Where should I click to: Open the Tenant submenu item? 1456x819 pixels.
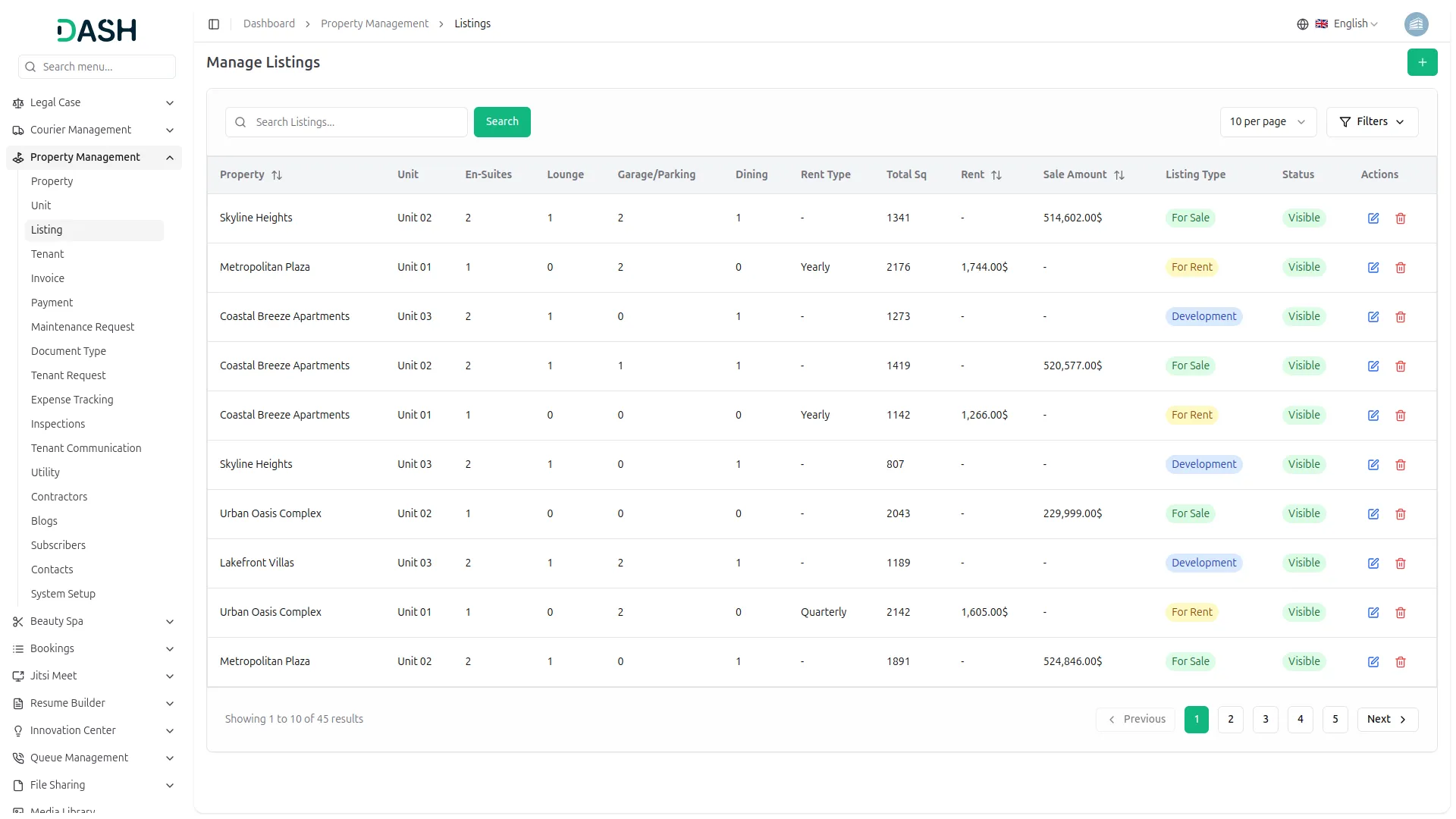47,254
